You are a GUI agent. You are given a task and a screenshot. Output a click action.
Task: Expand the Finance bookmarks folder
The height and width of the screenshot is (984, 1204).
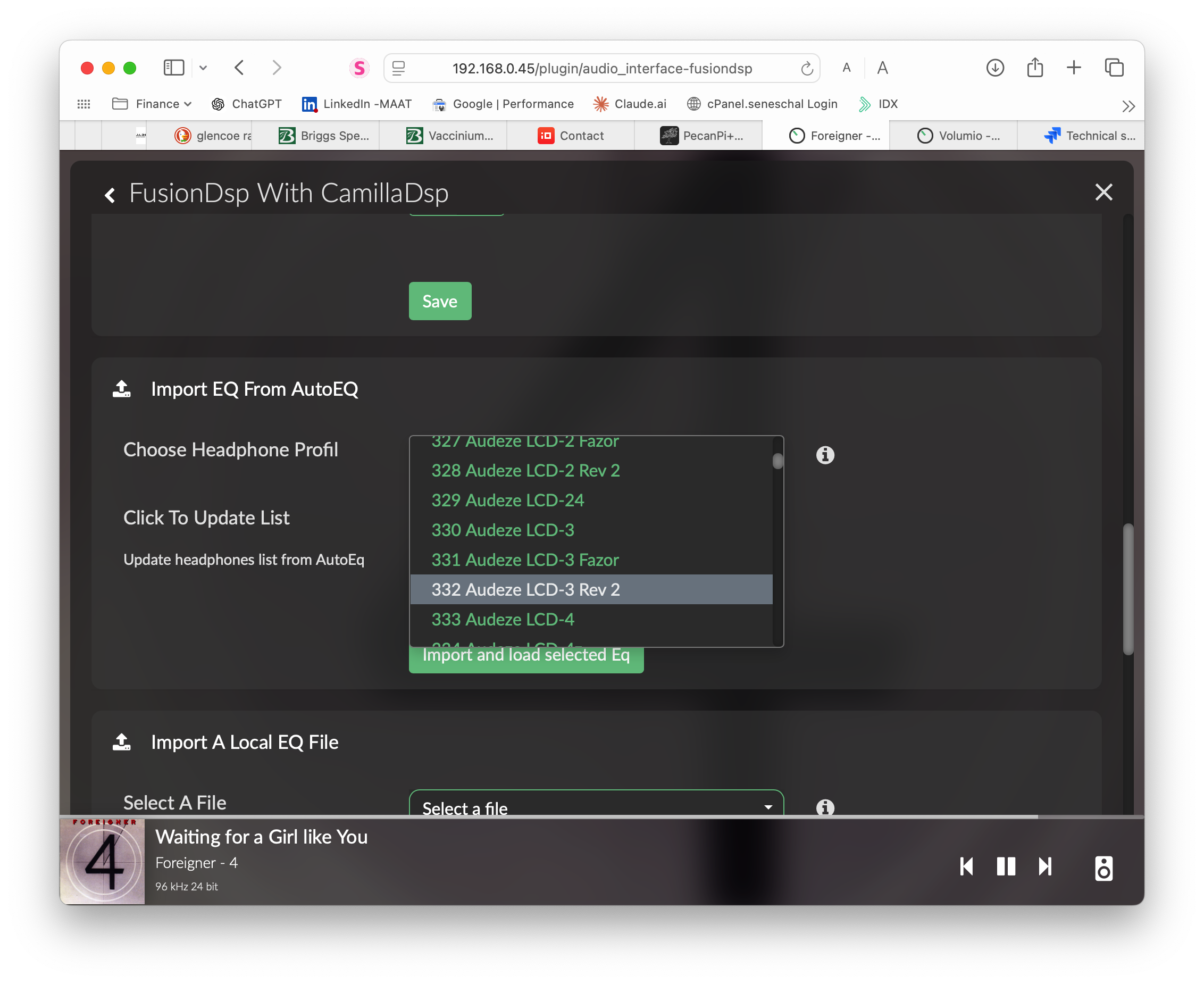click(x=152, y=104)
